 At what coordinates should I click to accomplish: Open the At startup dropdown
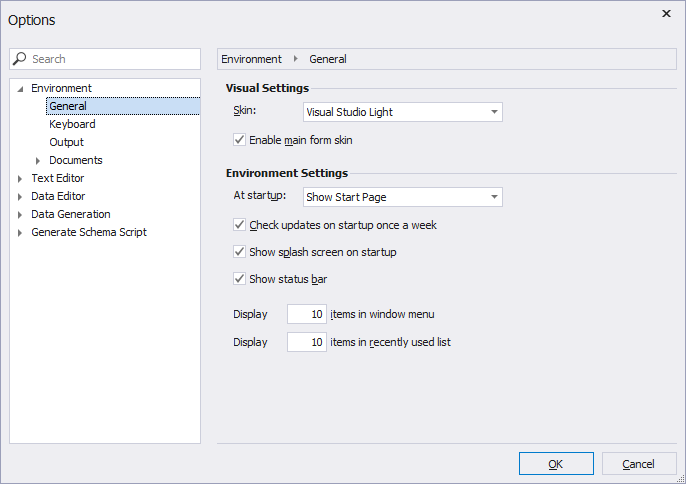[x=494, y=198]
